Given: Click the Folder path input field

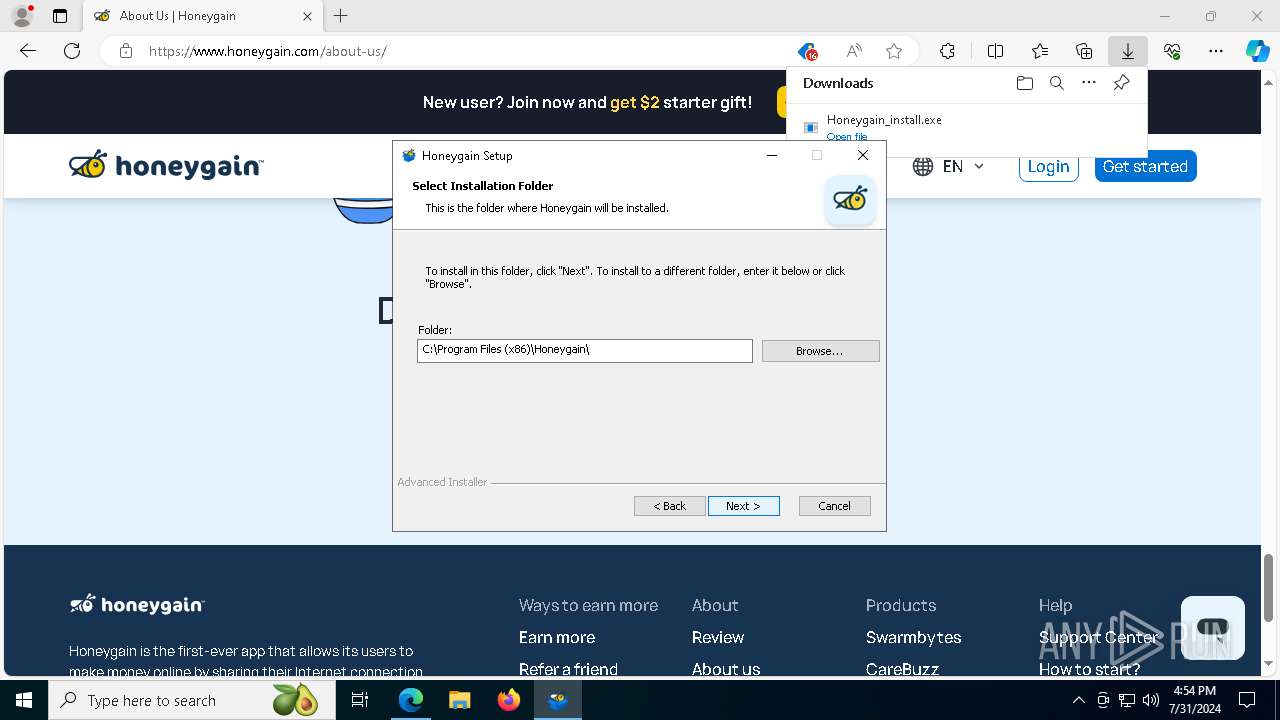Looking at the screenshot, I should pyautogui.click(x=585, y=350).
